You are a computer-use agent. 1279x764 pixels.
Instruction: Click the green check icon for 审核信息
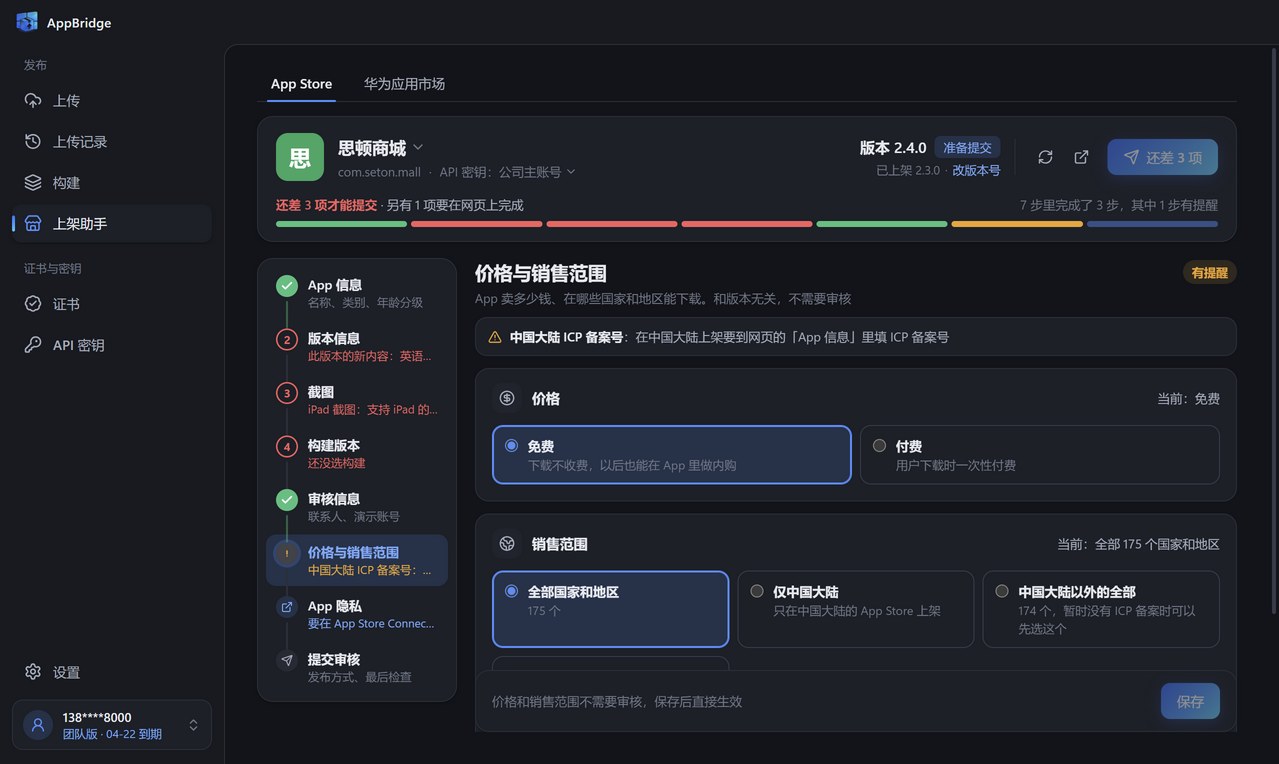coord(287,499)
